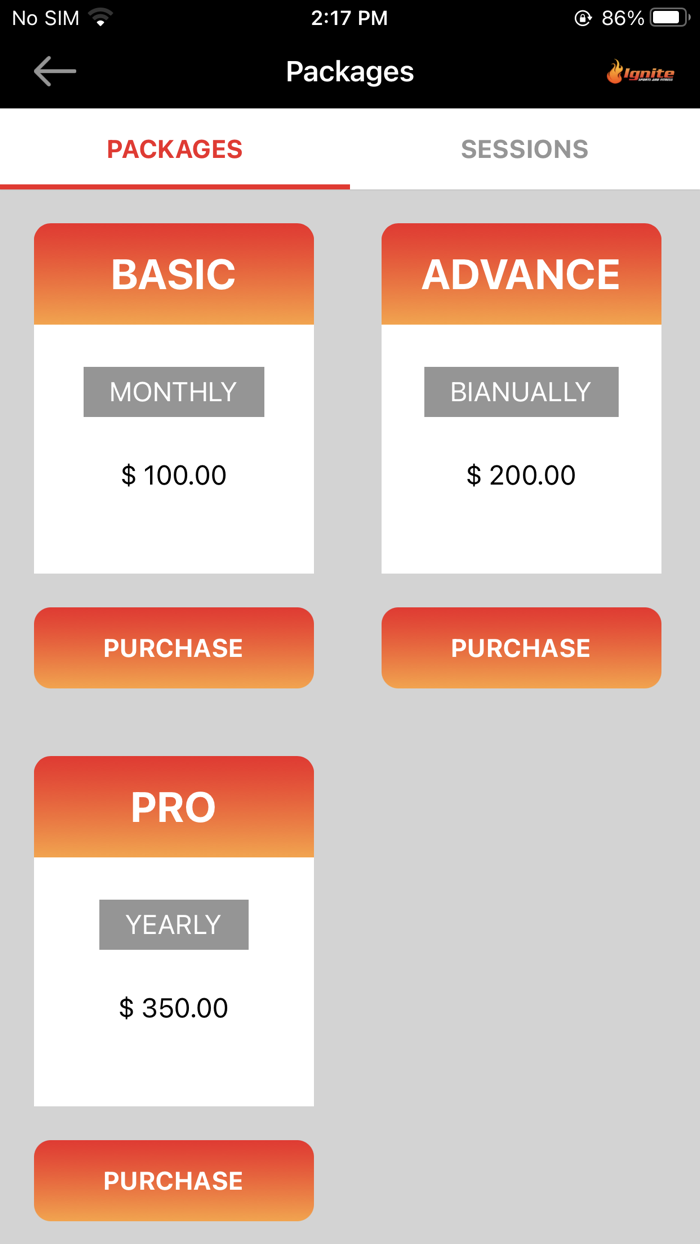700x1244 pixels.
Task: Tap the rotation lock status icon
Action: pos(583,18)
